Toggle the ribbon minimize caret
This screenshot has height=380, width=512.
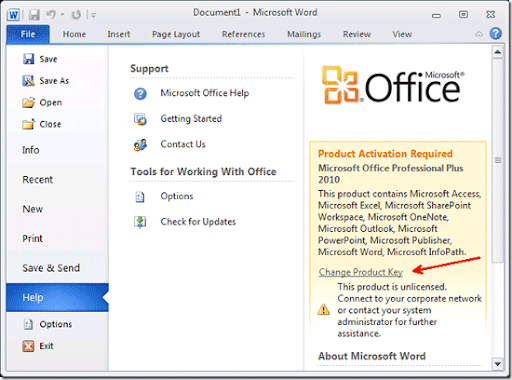point(479,34)
